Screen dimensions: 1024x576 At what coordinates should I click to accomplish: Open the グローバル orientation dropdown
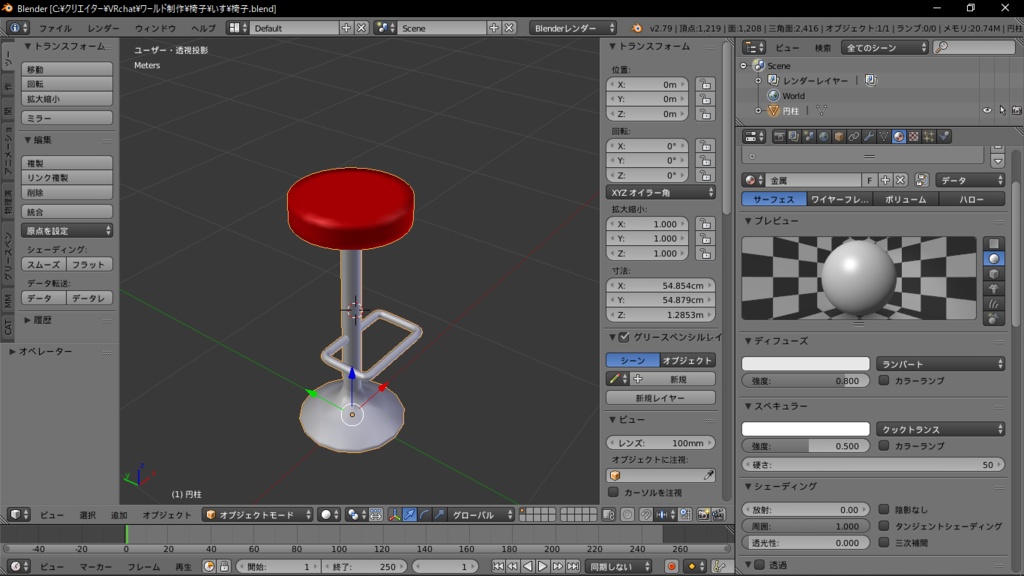point(482,515)
